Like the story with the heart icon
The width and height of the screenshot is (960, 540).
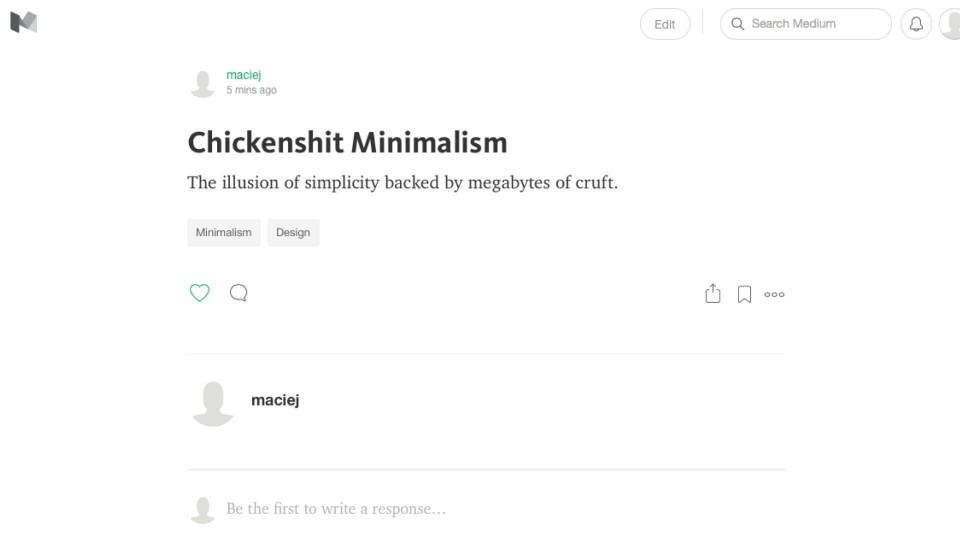click(200, 293)
